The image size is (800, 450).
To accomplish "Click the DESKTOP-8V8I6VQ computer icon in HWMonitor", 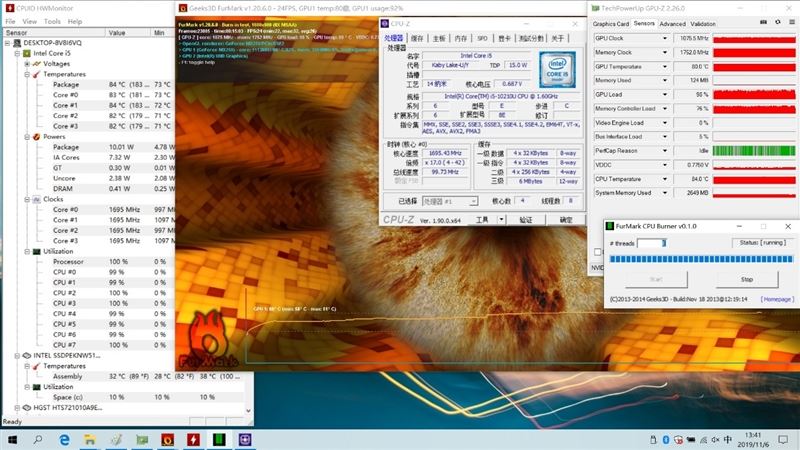I will (17, 43).
